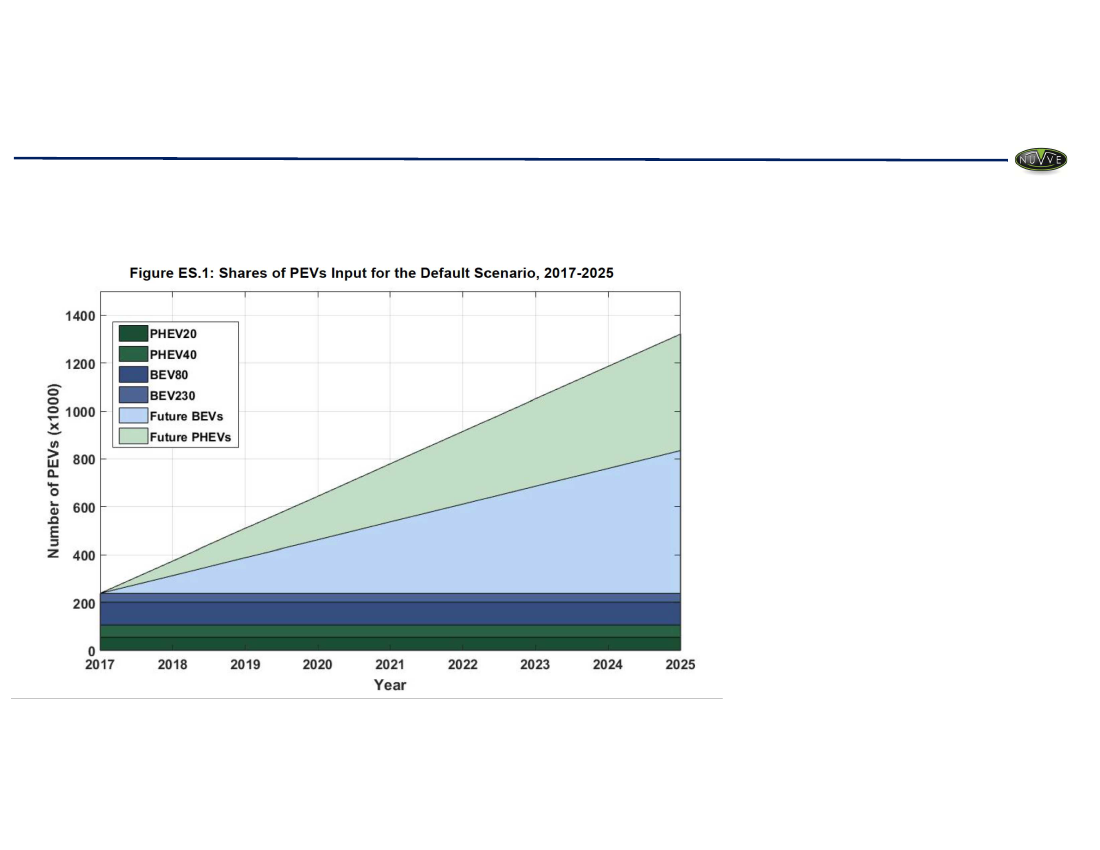Select the PHEV40 legend color swatch
This screenshot has height=850, width=1100.
(x=133, y=354)
